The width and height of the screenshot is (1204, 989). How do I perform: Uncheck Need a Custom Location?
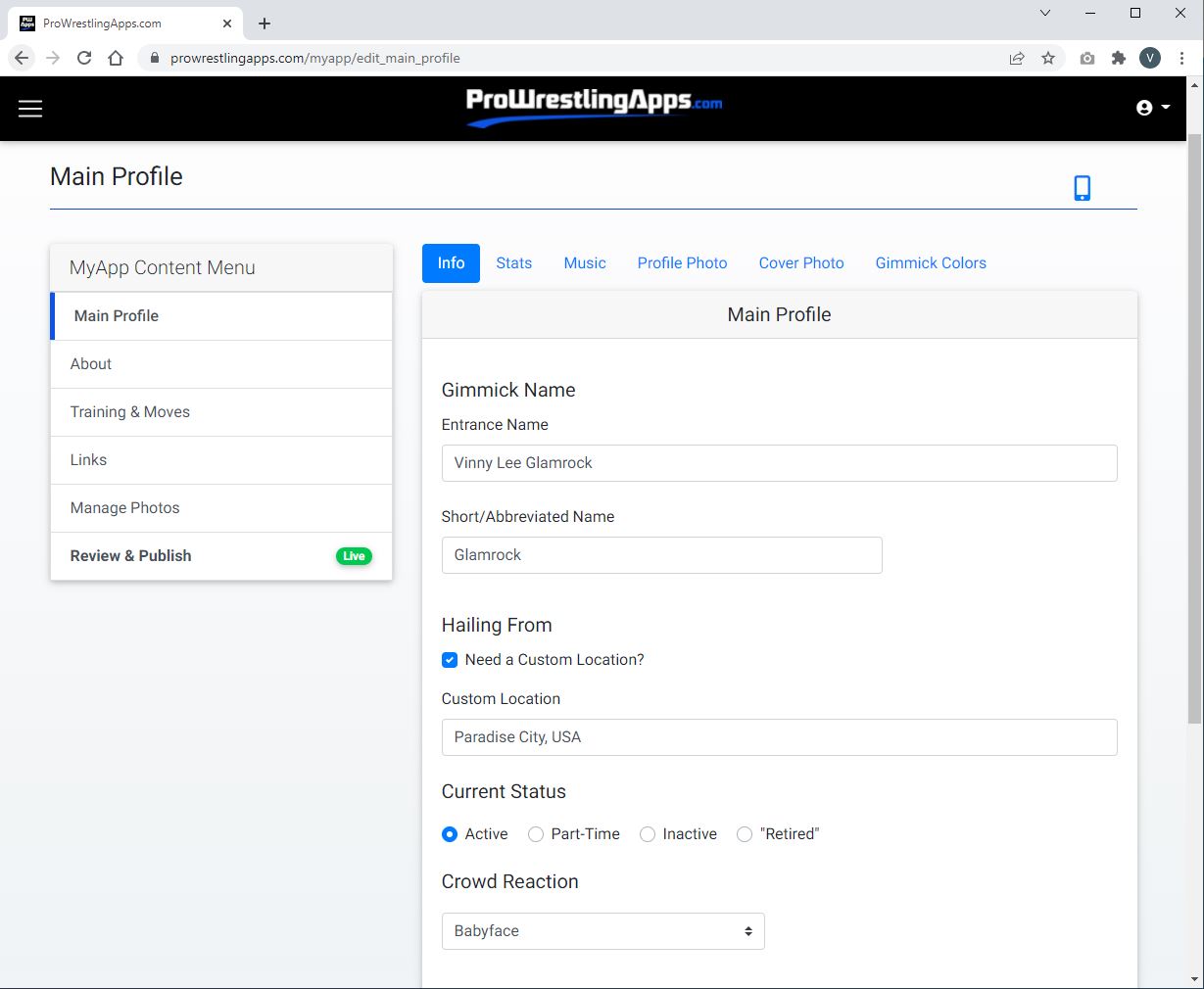(x=450, y=660)
